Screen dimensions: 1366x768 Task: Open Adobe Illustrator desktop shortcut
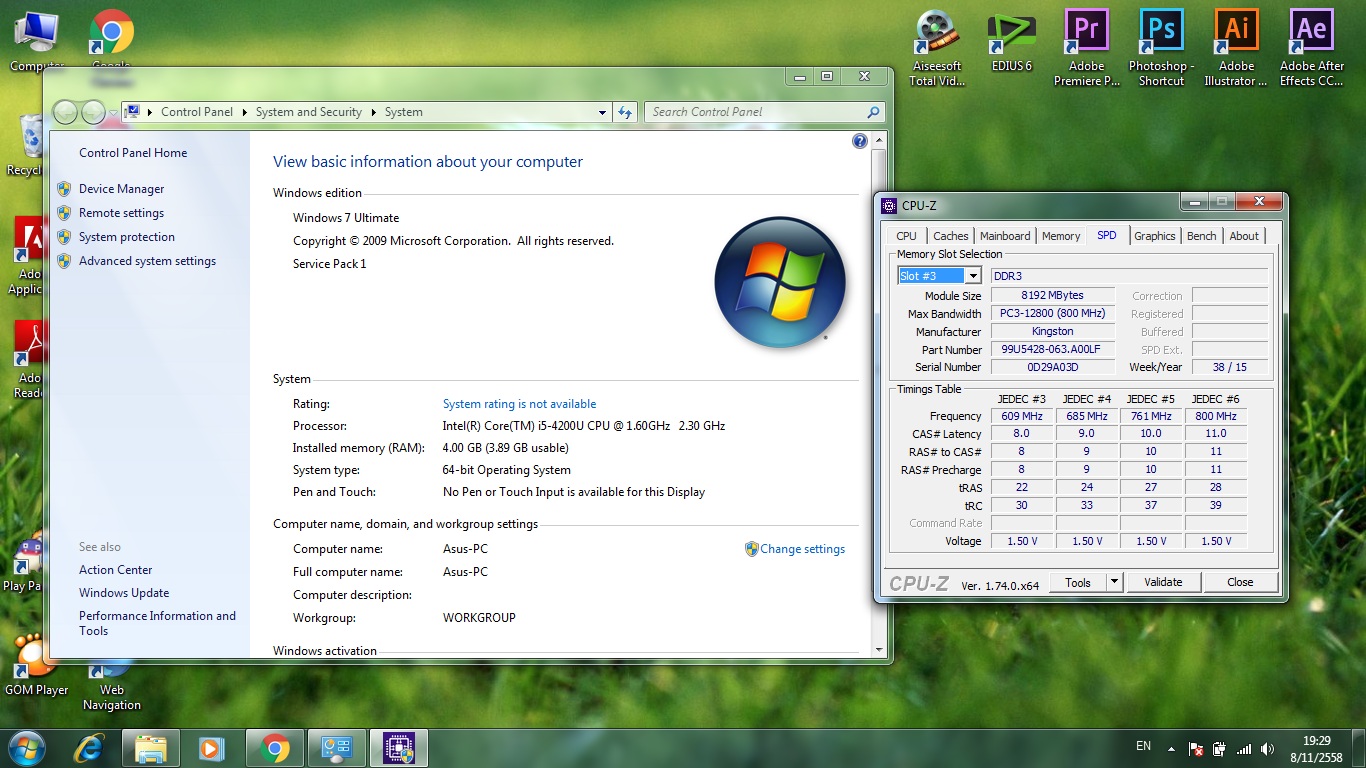coord(1236,47)
